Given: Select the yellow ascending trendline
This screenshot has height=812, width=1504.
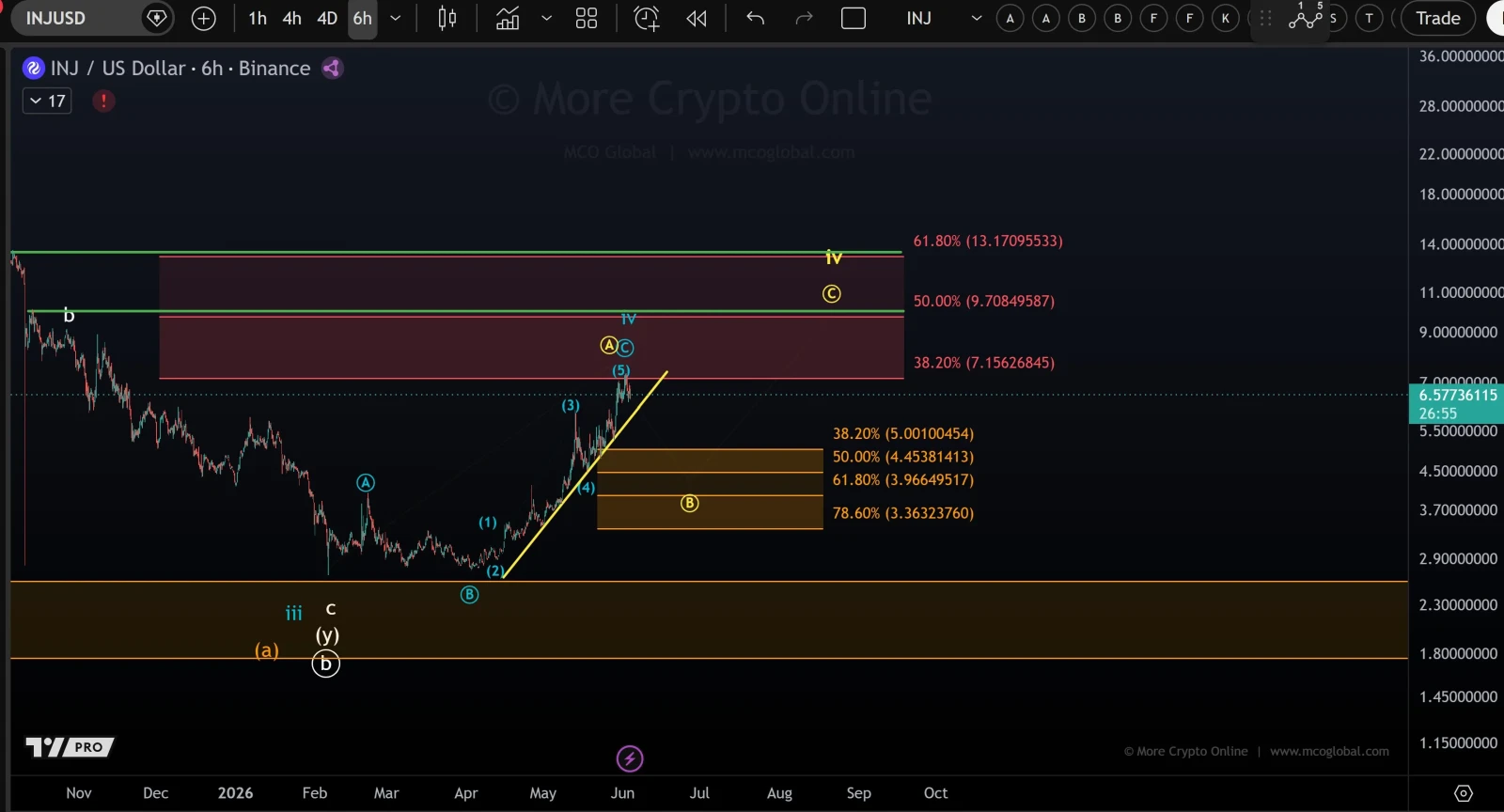Looking at the screenshot, I should pos(585,476).
